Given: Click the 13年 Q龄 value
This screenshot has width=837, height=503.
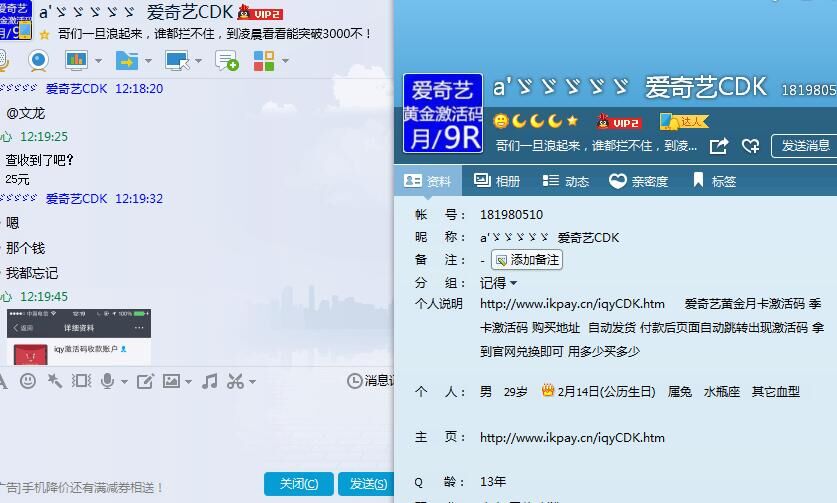Looking at the screenshot, I should pos(493,482).
